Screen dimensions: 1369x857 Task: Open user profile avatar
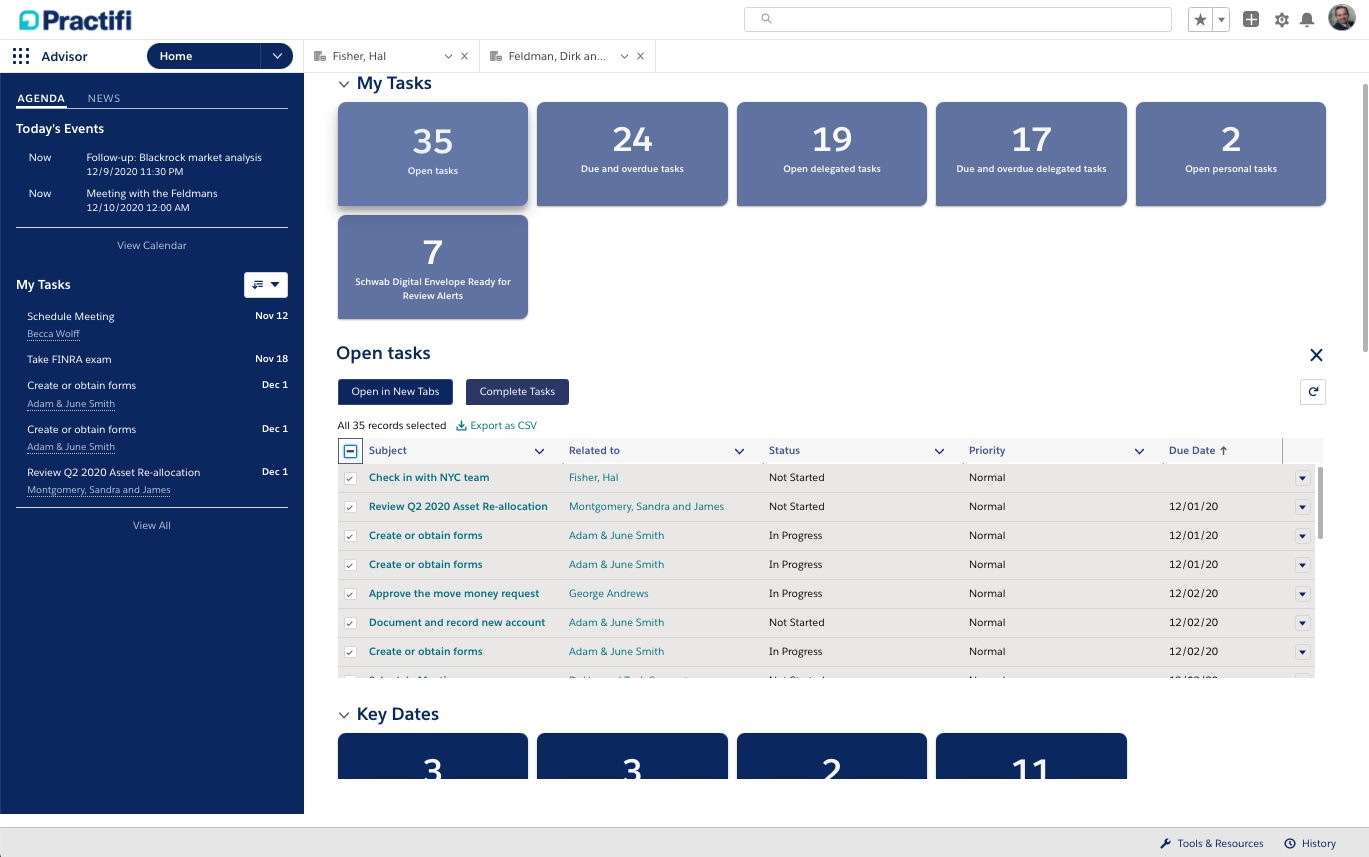(x=1341, y=18)
